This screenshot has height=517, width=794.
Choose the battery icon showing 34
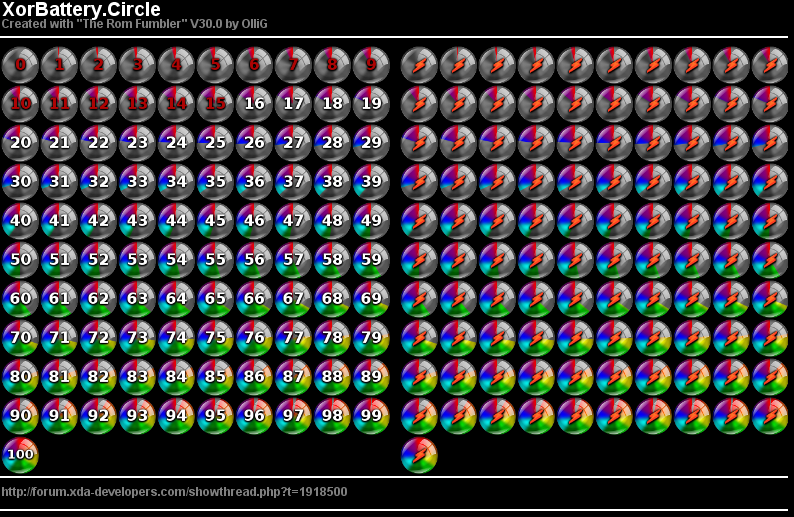tap(176, 182)
